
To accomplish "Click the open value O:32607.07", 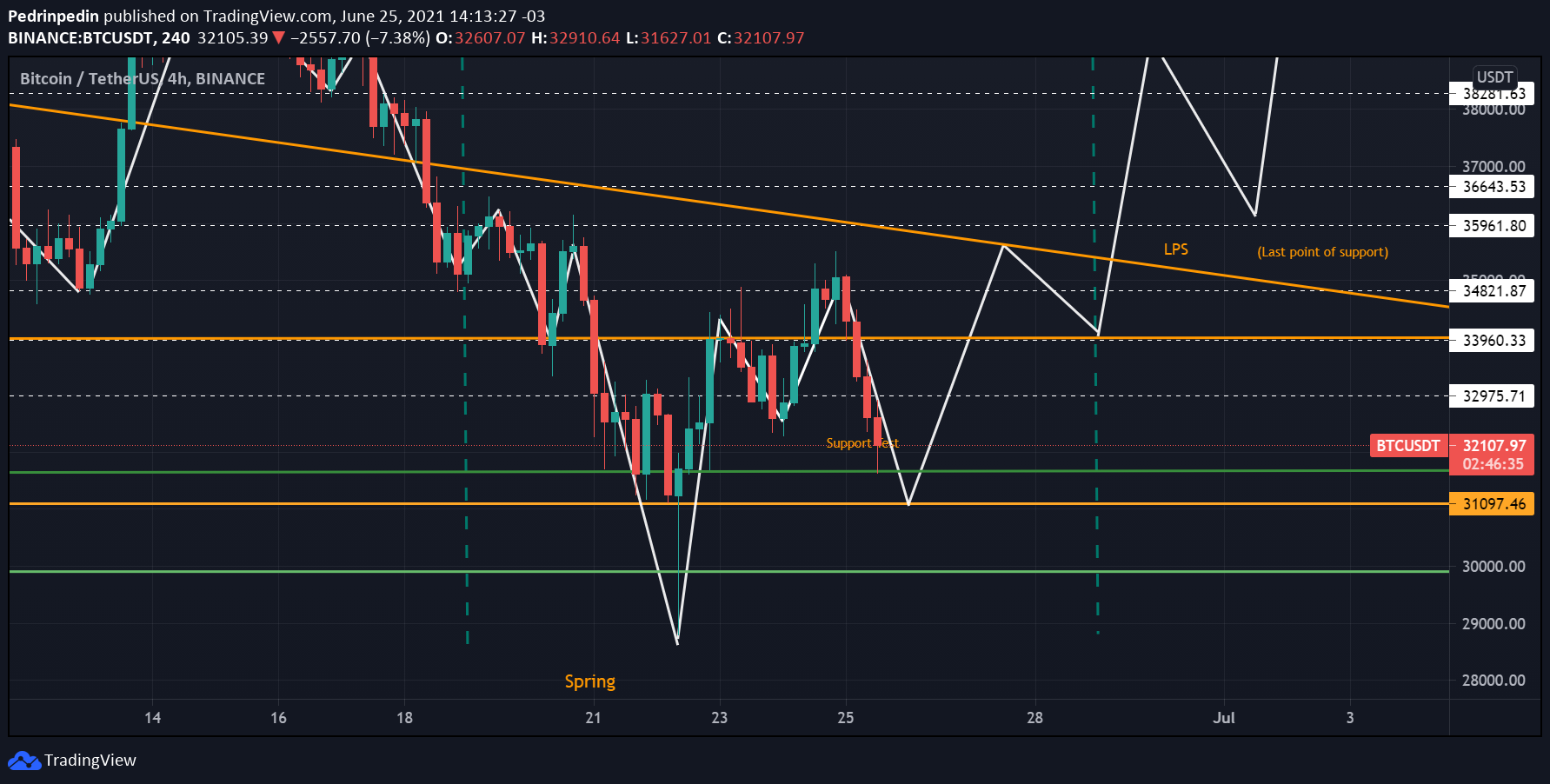I will coord(481,38).
